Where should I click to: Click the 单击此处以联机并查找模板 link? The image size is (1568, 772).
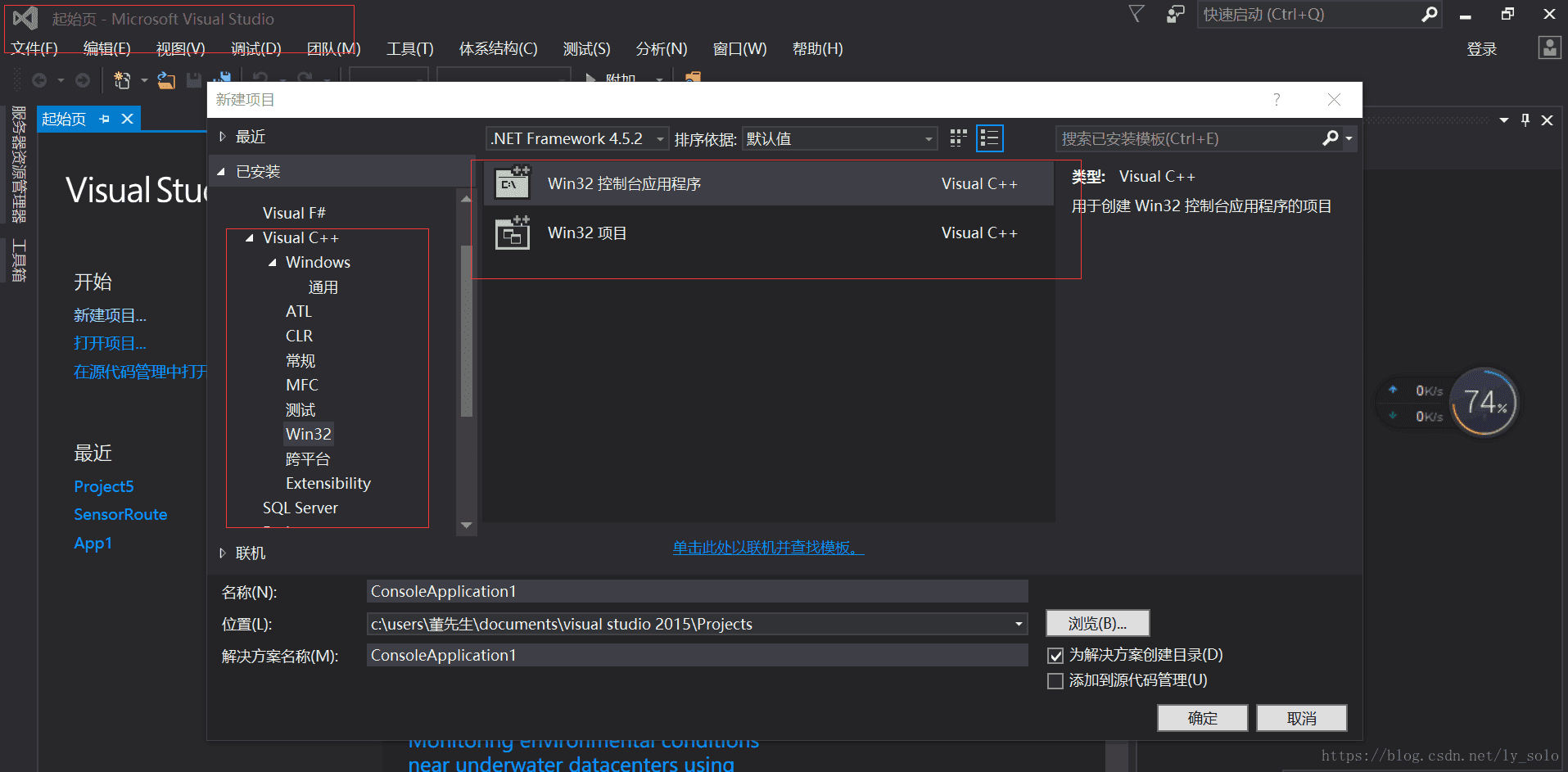767,548
